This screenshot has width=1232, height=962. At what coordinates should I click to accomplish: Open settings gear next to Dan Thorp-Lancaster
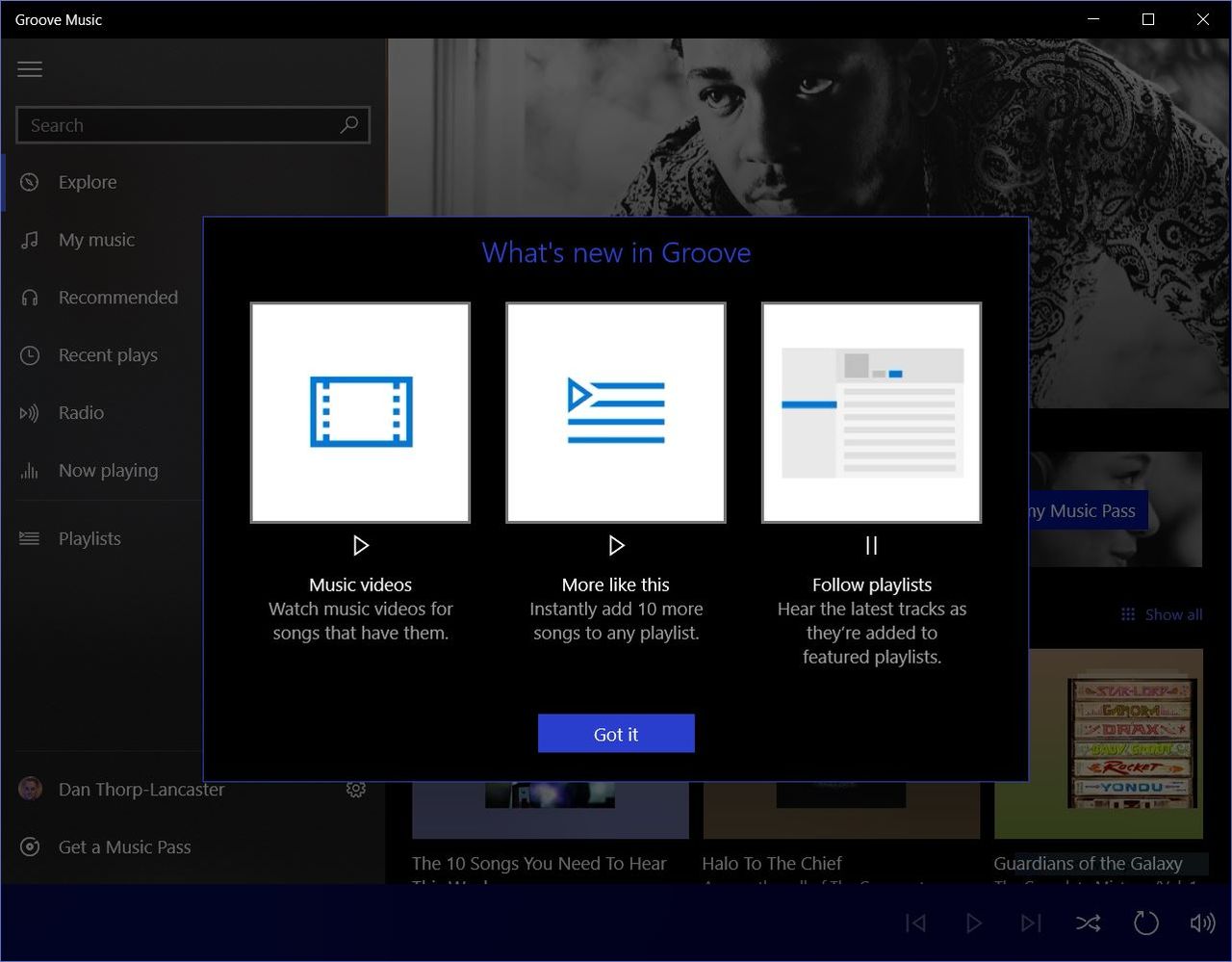pyautogui.click(x=356, y=790)
